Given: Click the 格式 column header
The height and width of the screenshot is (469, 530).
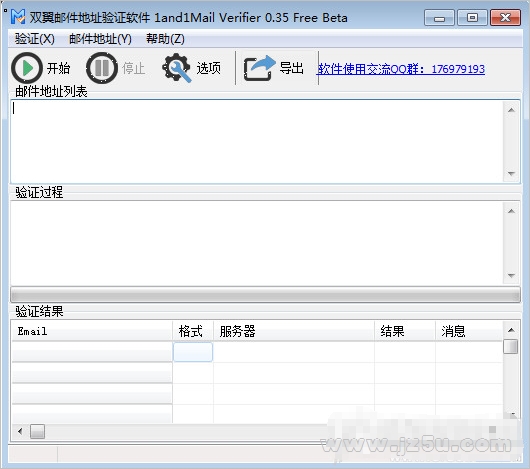Looking at the screenshot, I should [x=193, y=331].
